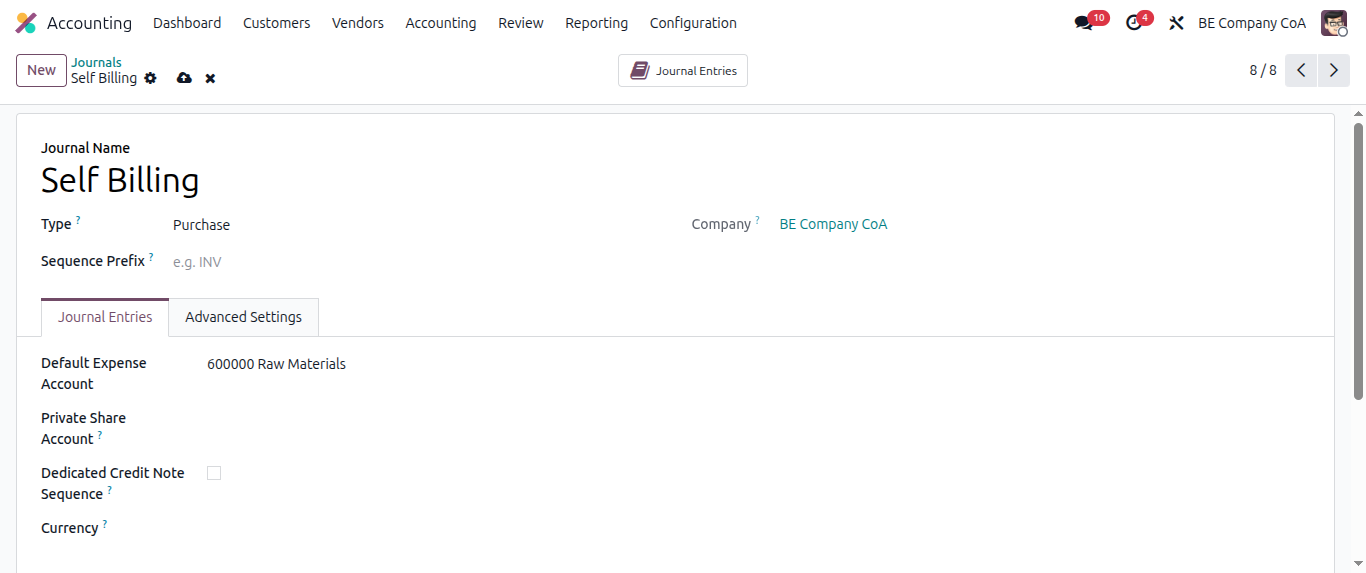
Task: Click the New button
Action: tap(41, 70)
